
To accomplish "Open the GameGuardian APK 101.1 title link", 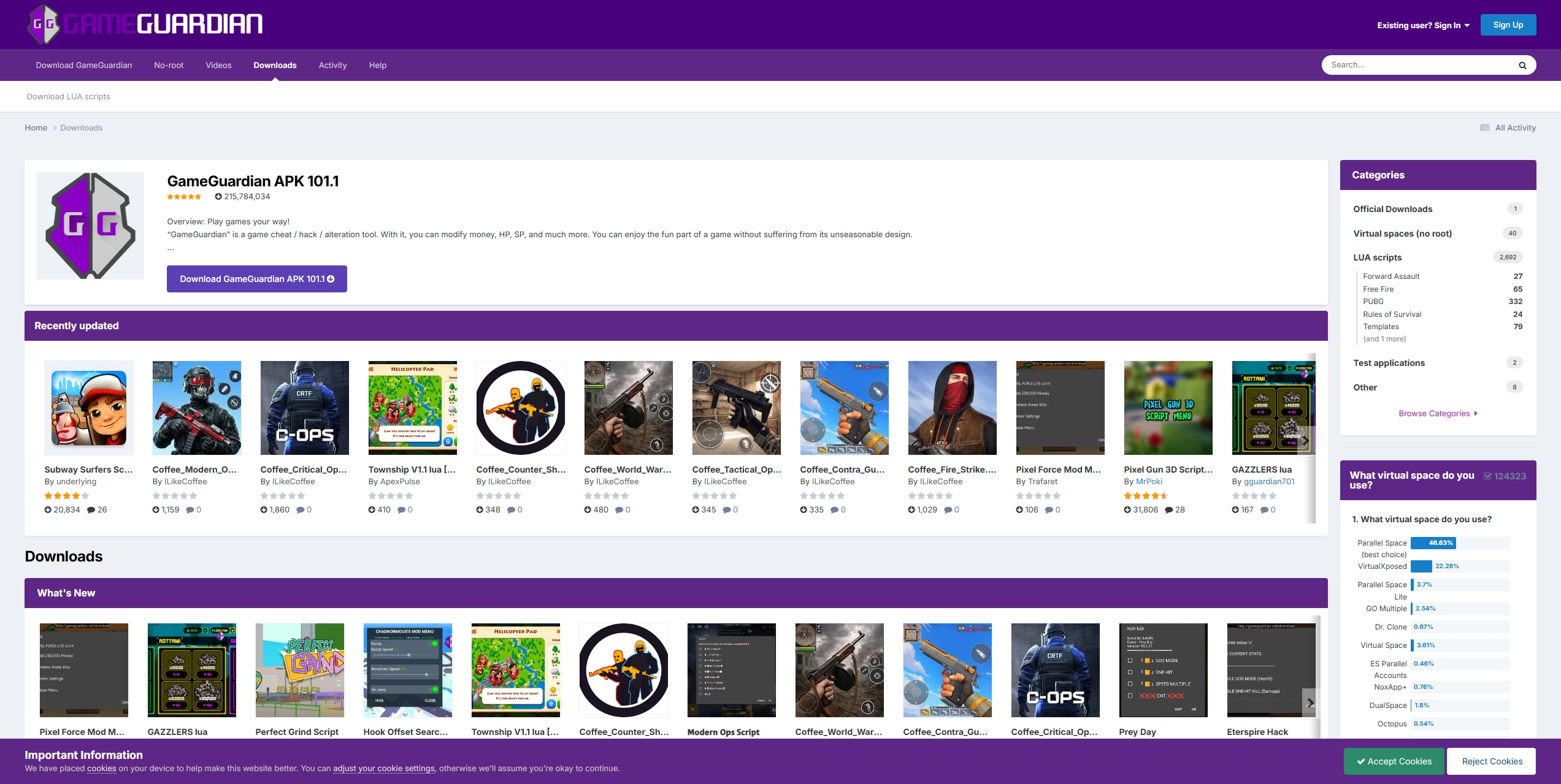I will (x=253, y=181).
